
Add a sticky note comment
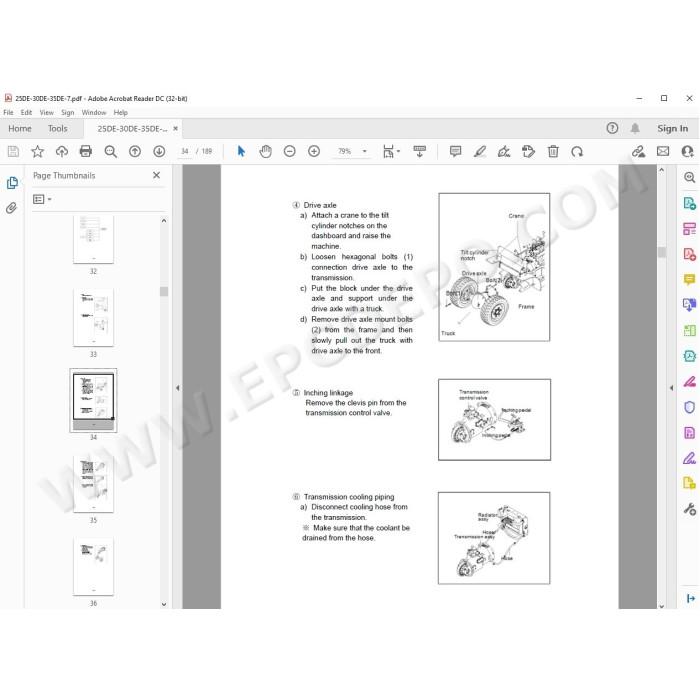pyautogui.click(x=455, y=152)
